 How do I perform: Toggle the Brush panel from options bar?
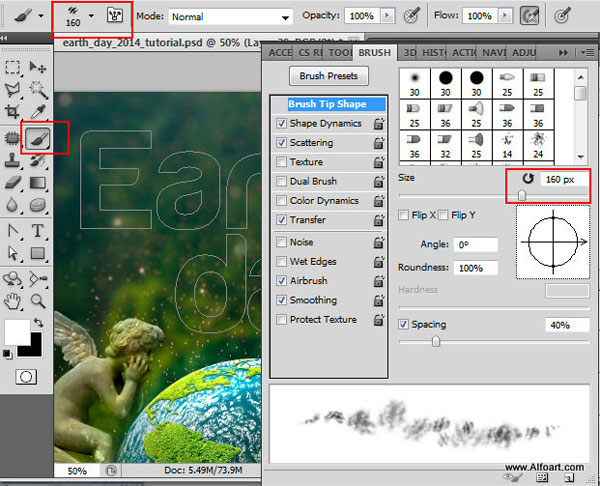tap(114, 15)
